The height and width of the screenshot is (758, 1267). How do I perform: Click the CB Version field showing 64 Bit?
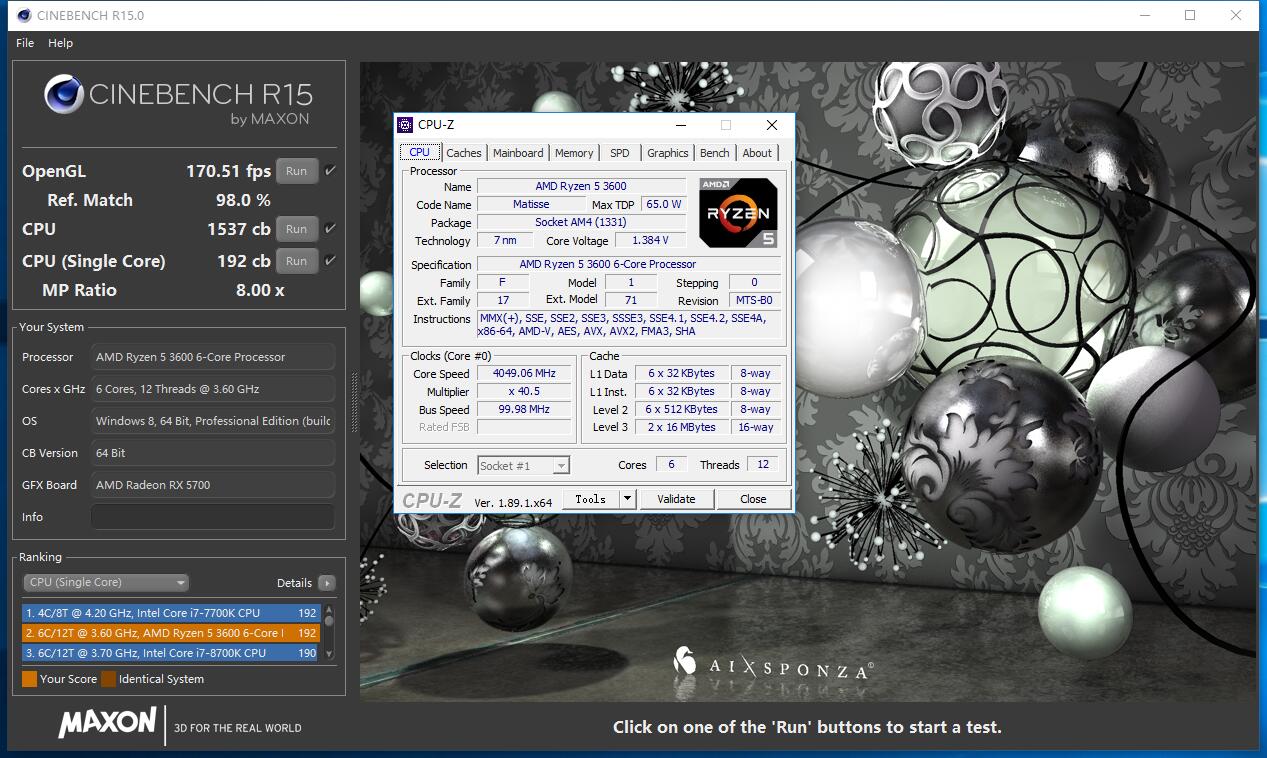pyautogui.click(x=212, y=453)
